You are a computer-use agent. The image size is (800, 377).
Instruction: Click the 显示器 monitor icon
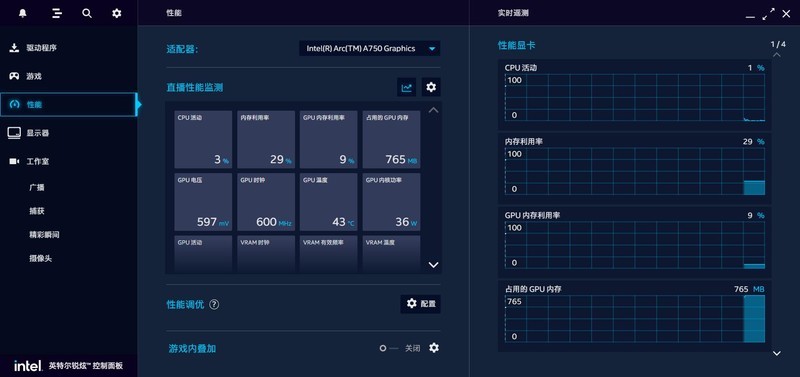tap(14, 133)
